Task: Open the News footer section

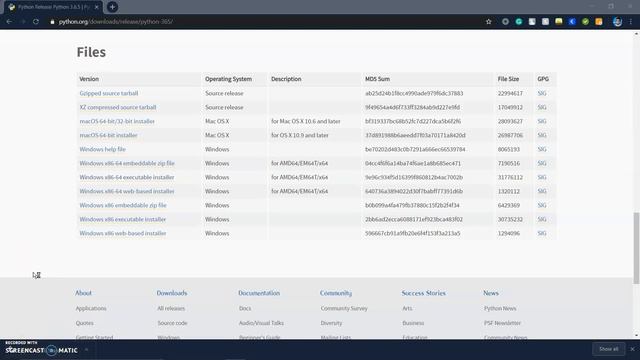Action: [x=491, y=293]
